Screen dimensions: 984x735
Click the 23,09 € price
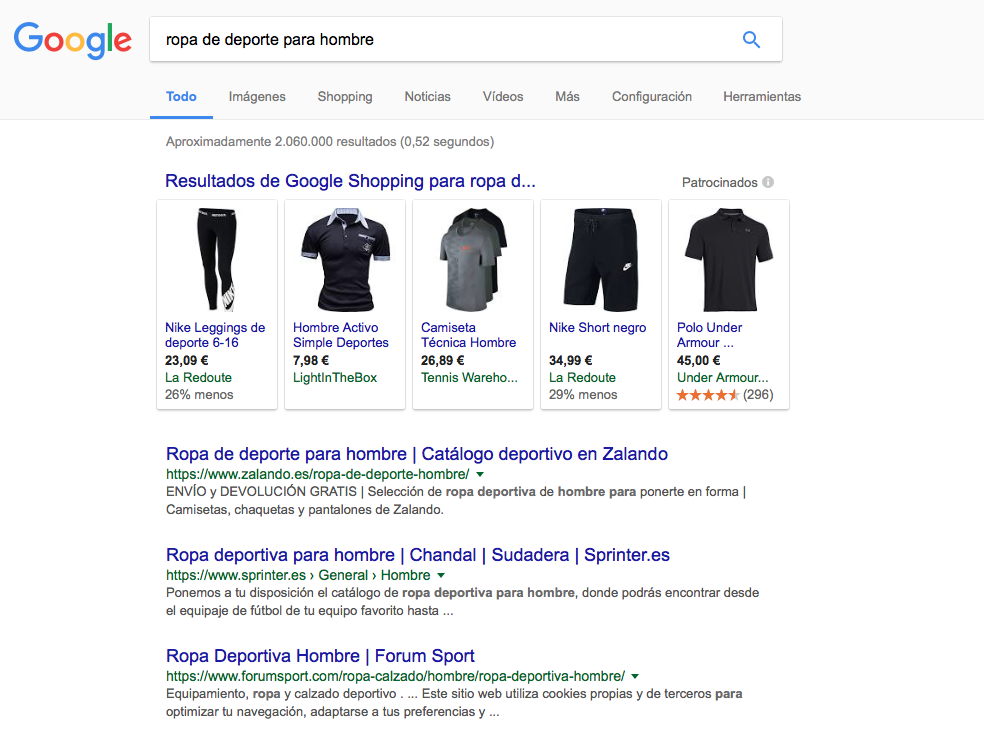(x=186, y=361)
